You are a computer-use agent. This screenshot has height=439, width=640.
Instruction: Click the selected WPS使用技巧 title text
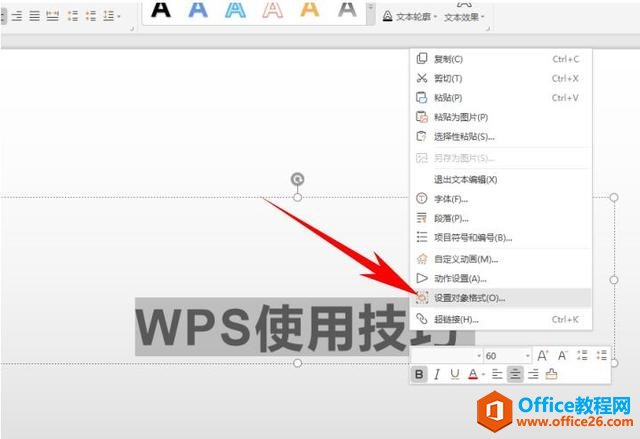[272, 327]
